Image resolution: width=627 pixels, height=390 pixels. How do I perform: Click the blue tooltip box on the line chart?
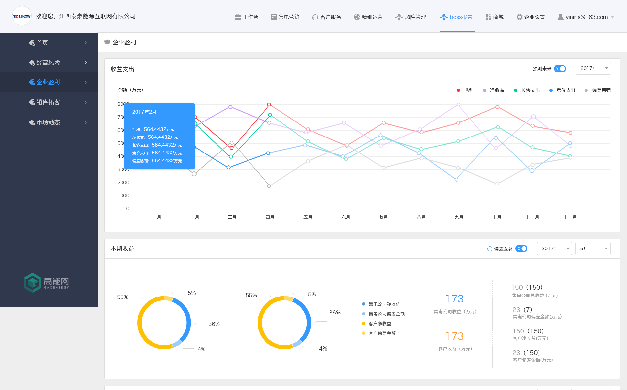[160, 136]
